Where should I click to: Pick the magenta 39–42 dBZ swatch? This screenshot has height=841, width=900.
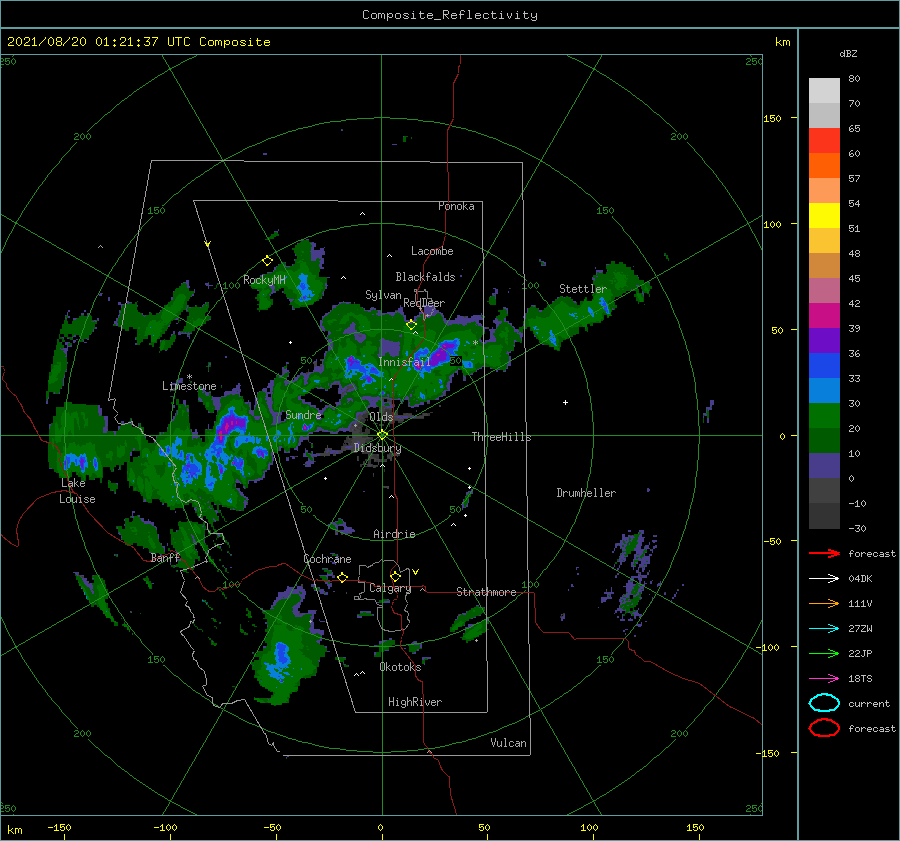coord(824,316)
